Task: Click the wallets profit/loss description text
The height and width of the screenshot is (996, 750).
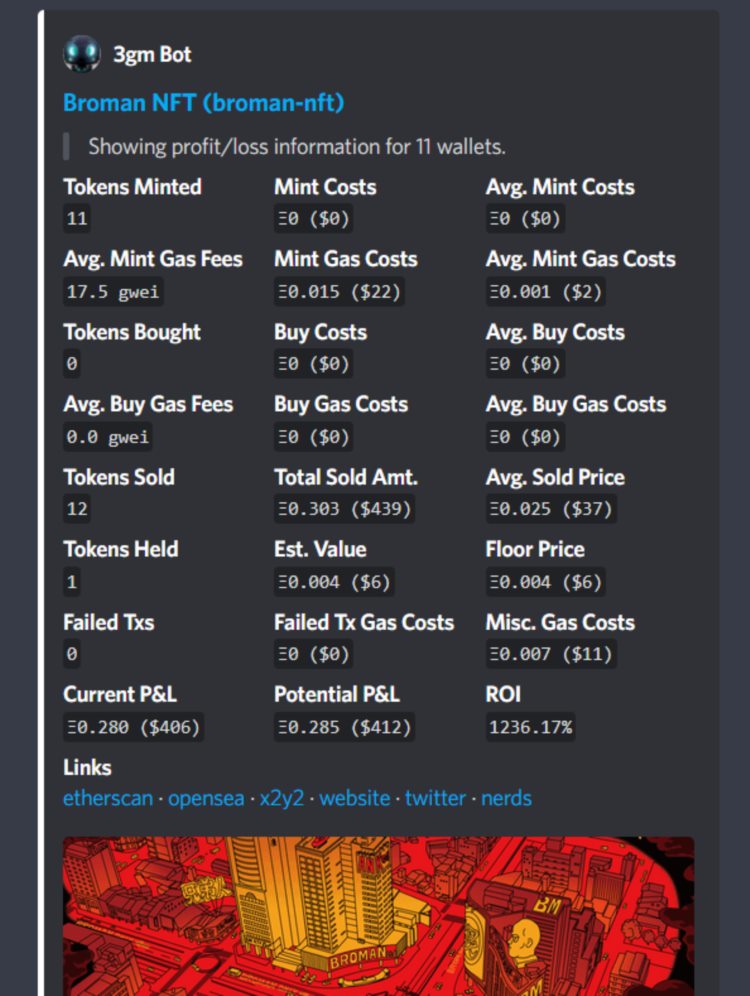Action: (x=296, y=146)
